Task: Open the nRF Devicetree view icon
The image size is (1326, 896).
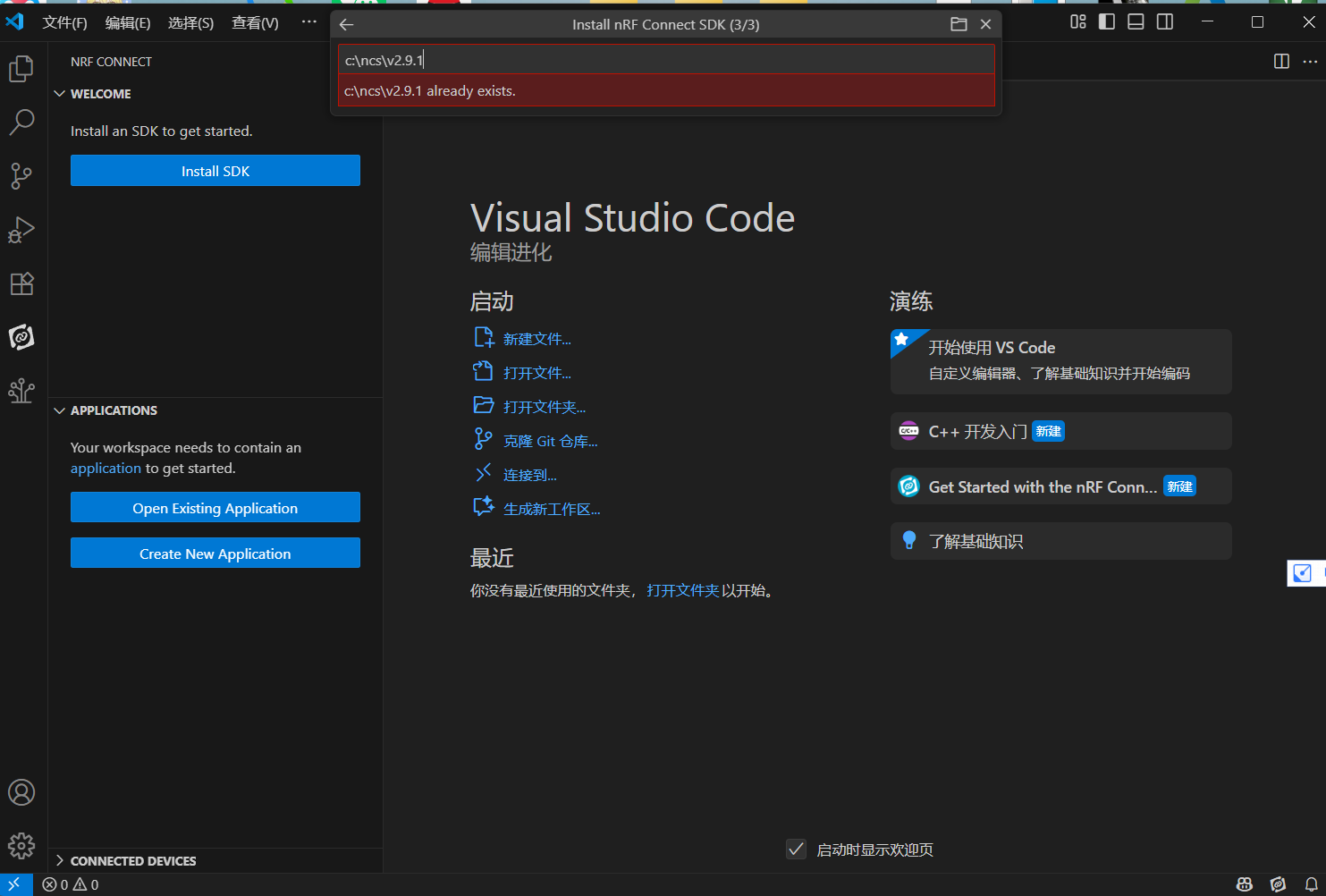Action: point(21,391)
